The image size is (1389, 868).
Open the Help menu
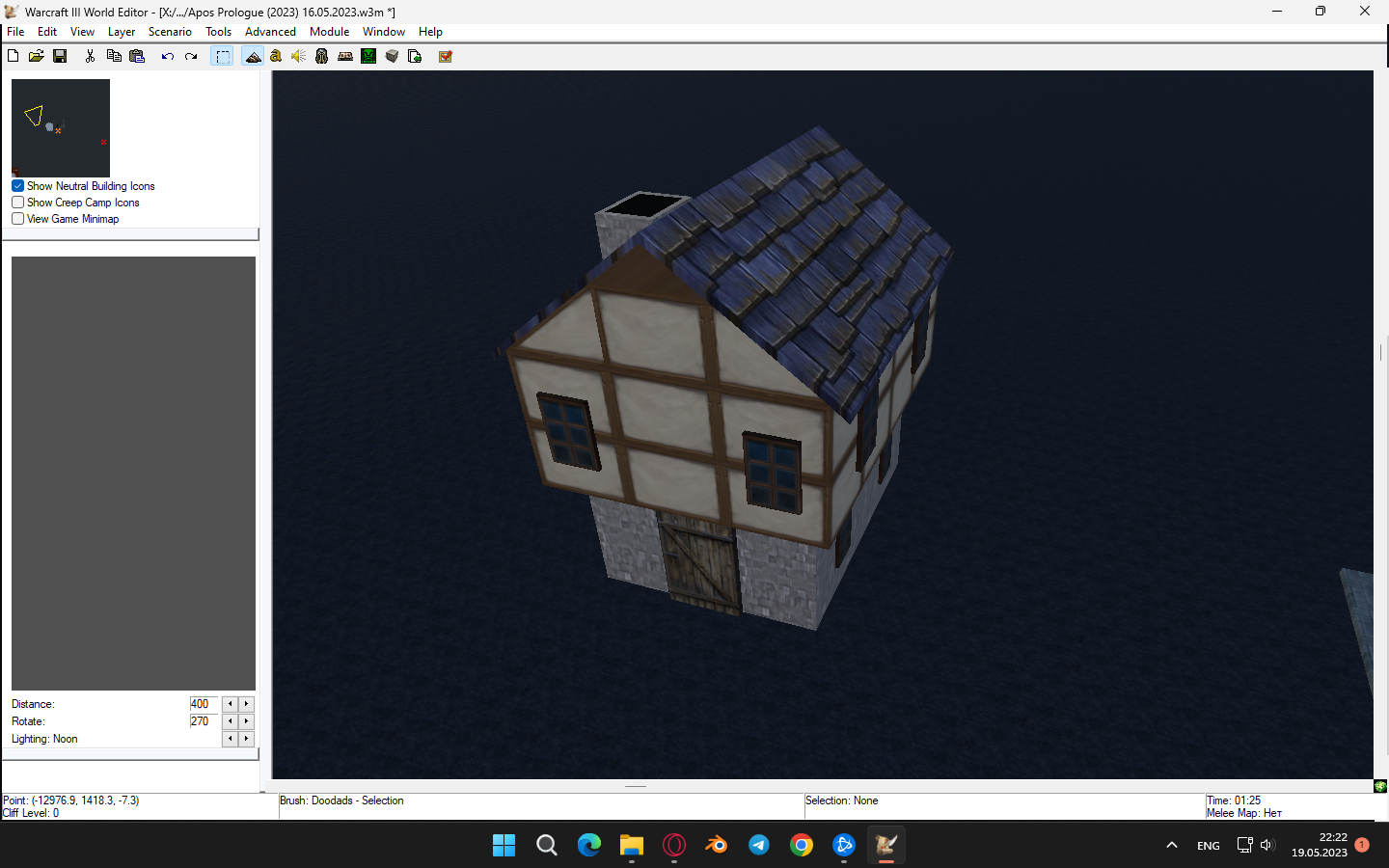click(x=430, y=32)
